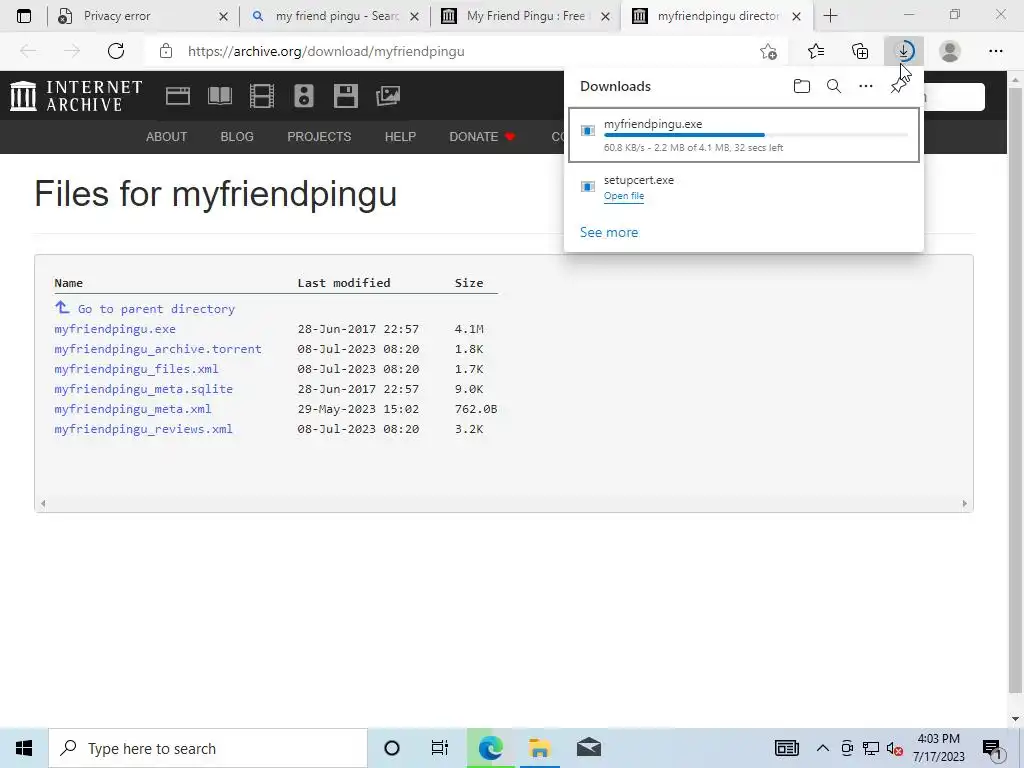View site information lock icon
1024x768 pixels.
pos(166,51)
